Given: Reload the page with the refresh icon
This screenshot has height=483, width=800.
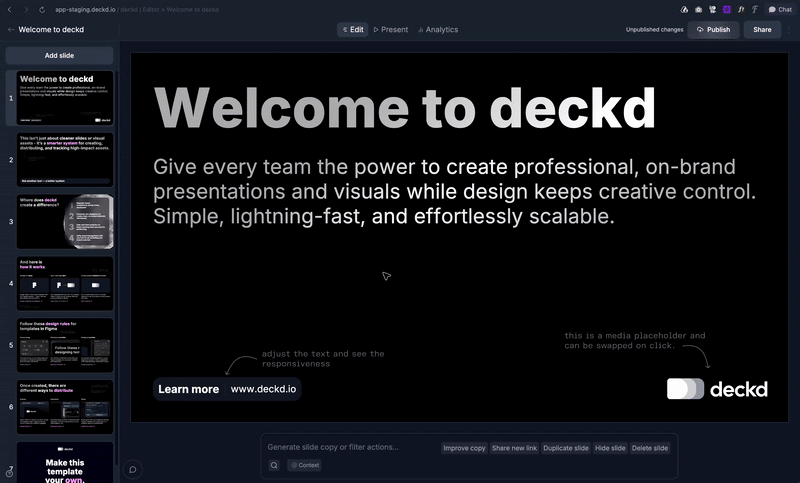Looking at the screenshot, I should point(42,9).
